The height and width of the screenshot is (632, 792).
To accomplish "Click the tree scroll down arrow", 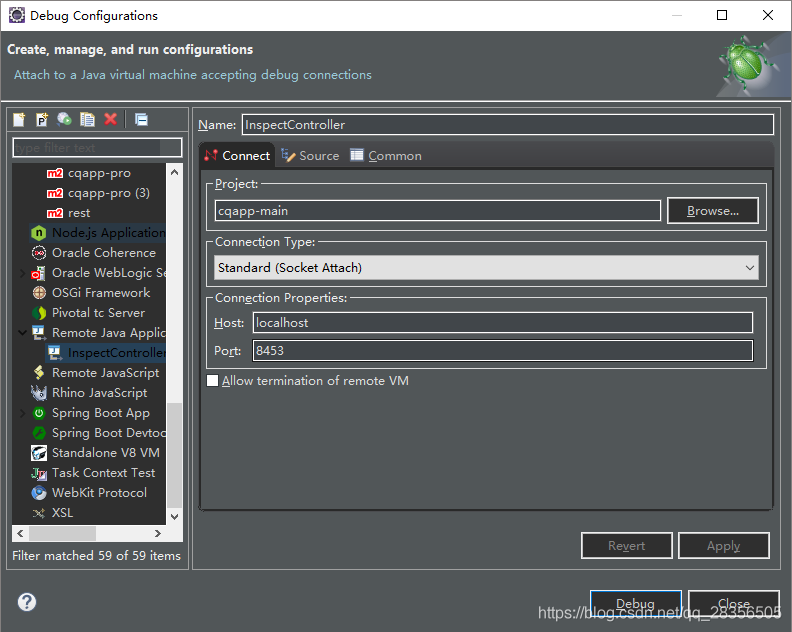I will click(174, 517).
